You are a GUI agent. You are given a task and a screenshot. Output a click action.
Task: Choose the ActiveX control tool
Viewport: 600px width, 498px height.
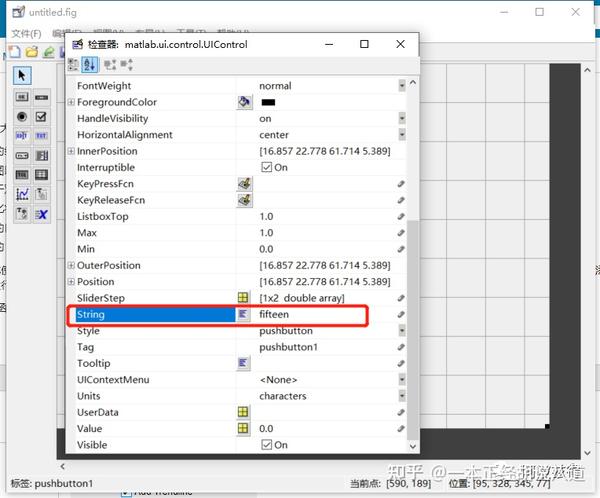[x=41, y=214]
